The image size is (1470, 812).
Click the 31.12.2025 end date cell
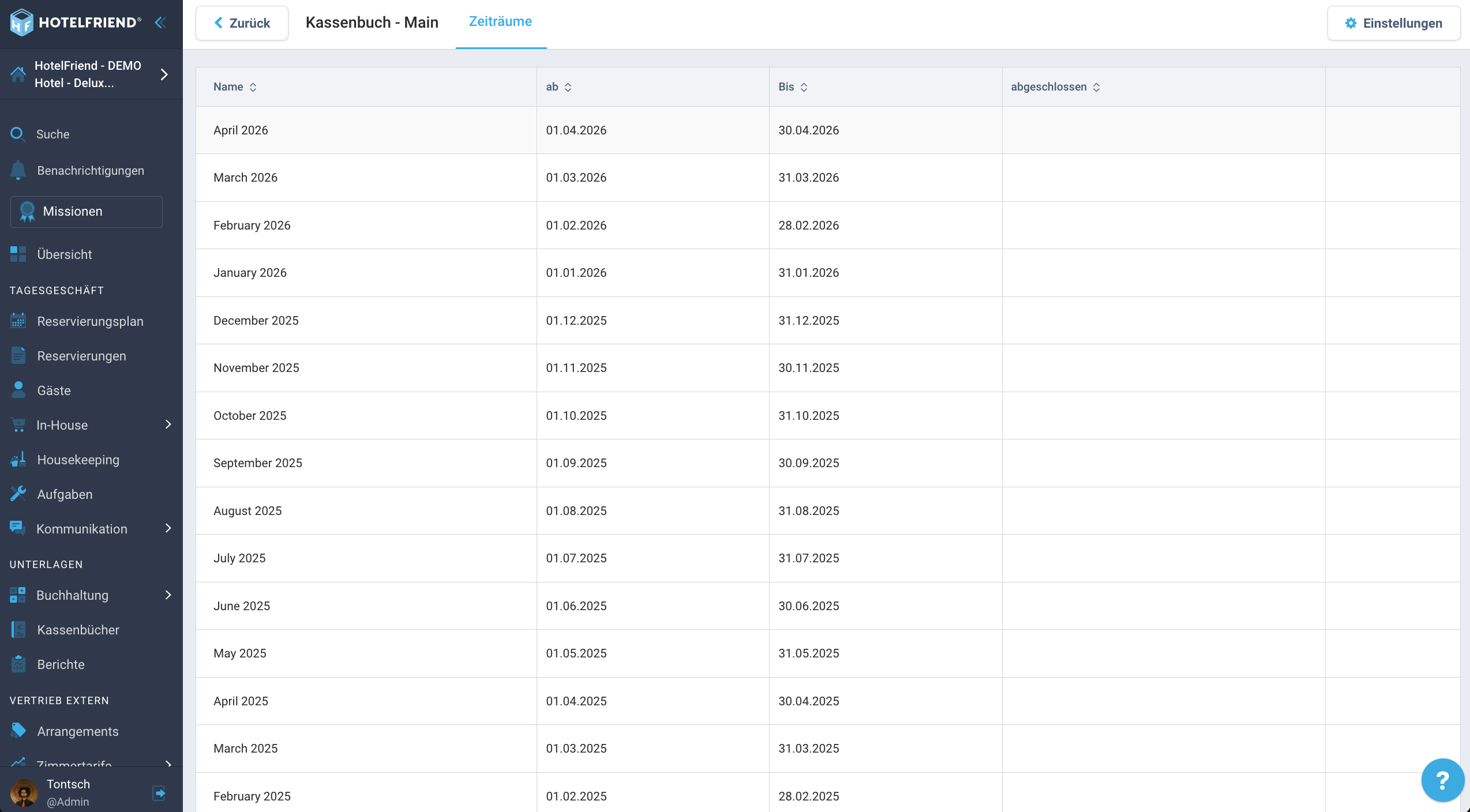pyautogui.click(x=886, y=321)
